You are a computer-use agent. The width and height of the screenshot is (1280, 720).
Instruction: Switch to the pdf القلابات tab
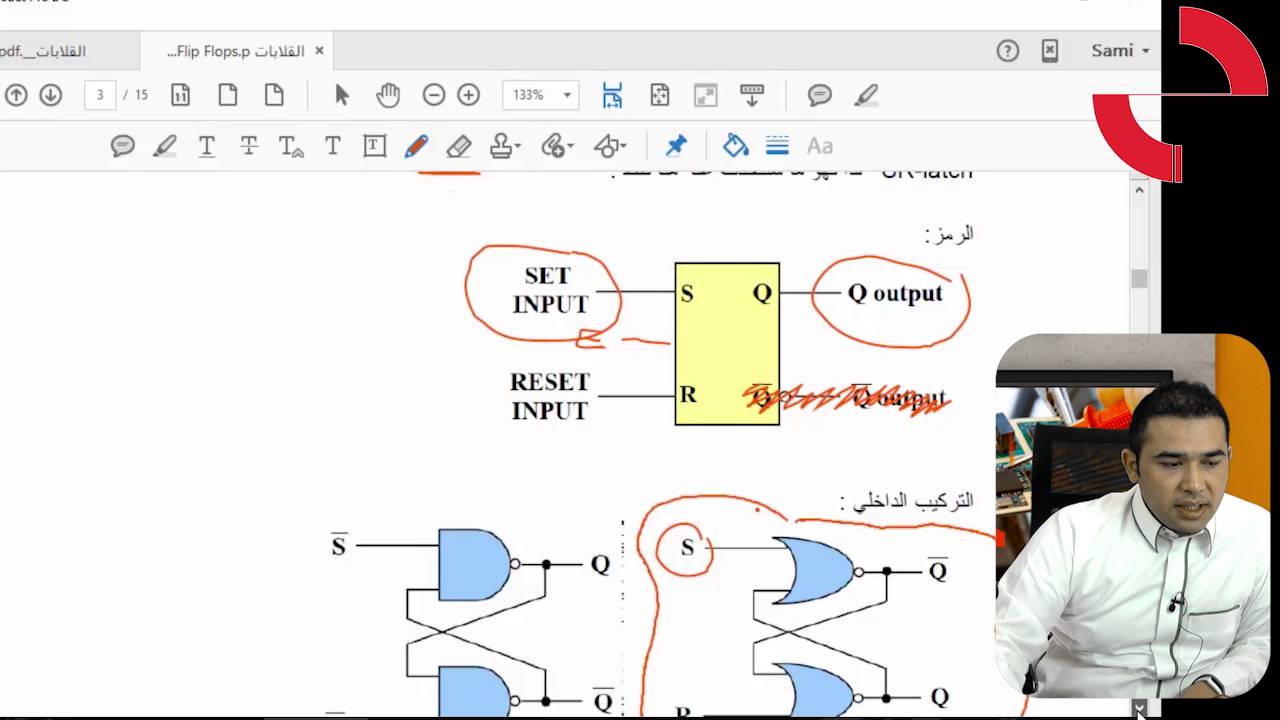point(43,51)
